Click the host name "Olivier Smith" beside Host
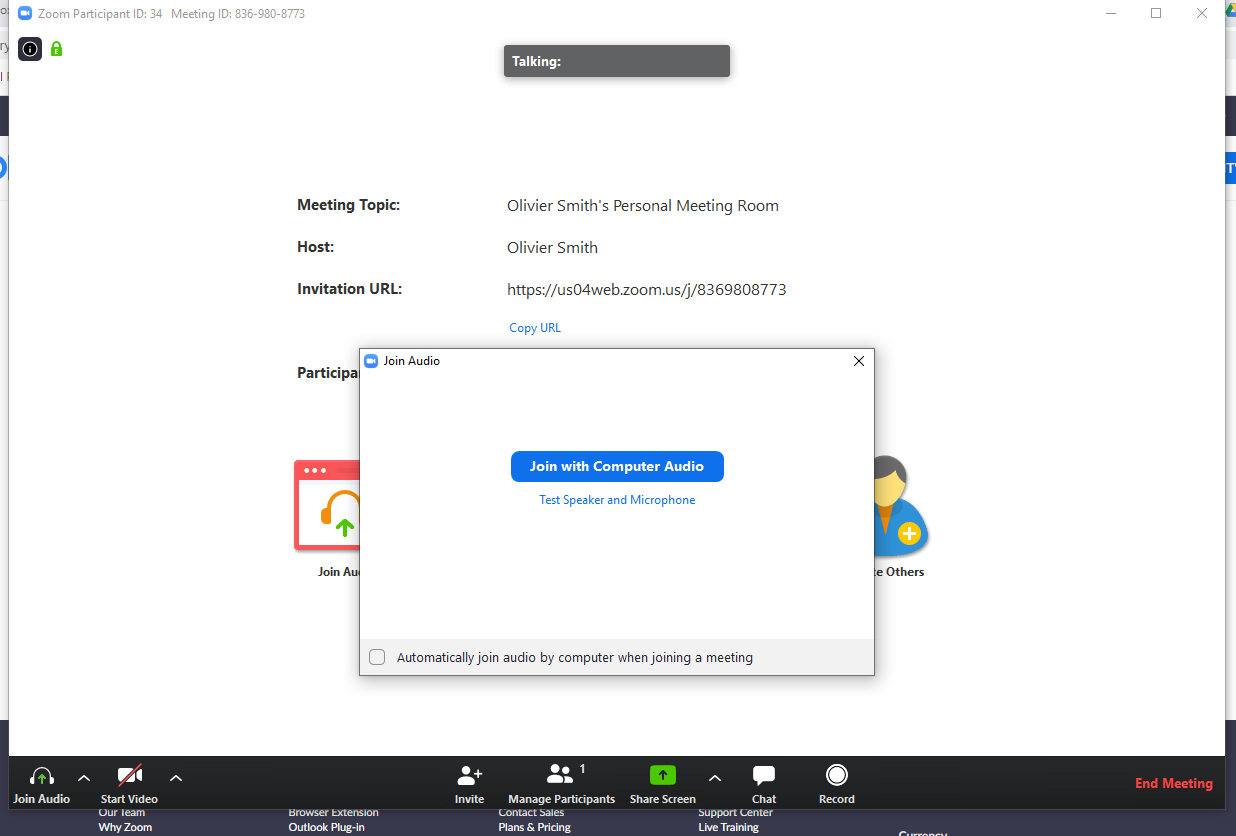The height and width of the screenshot is (836, 1236). point(552,248)
